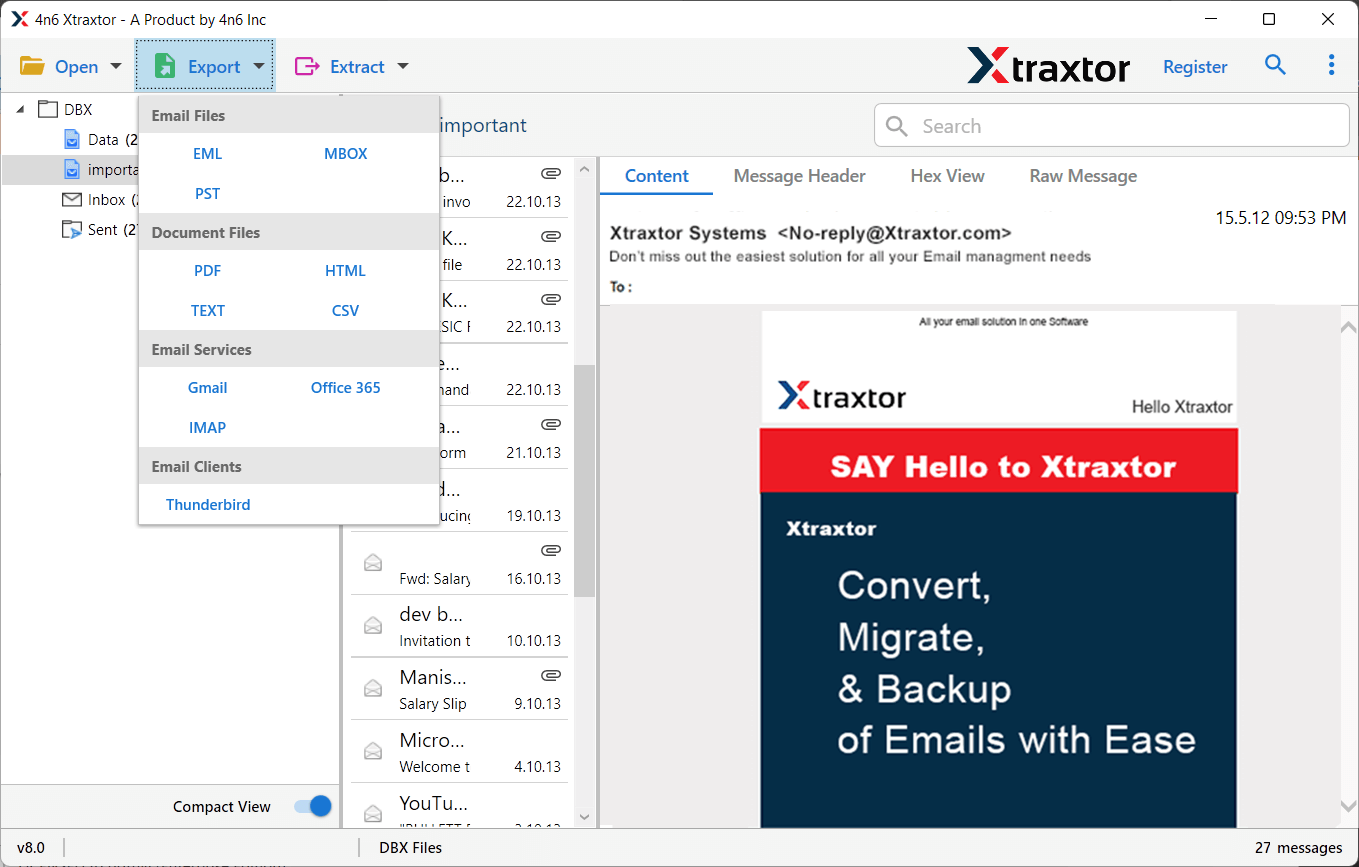1359x867 pixels.
Task: Click the magnifier icon in the Search box
Action: (x=897, y=127)
